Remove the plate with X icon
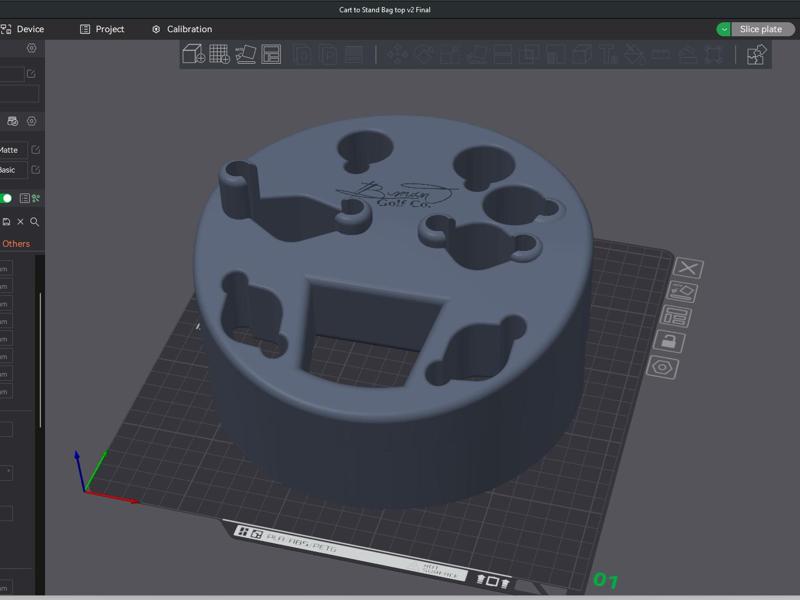Viewport: 800px width, 600px height. coord(688,268)
